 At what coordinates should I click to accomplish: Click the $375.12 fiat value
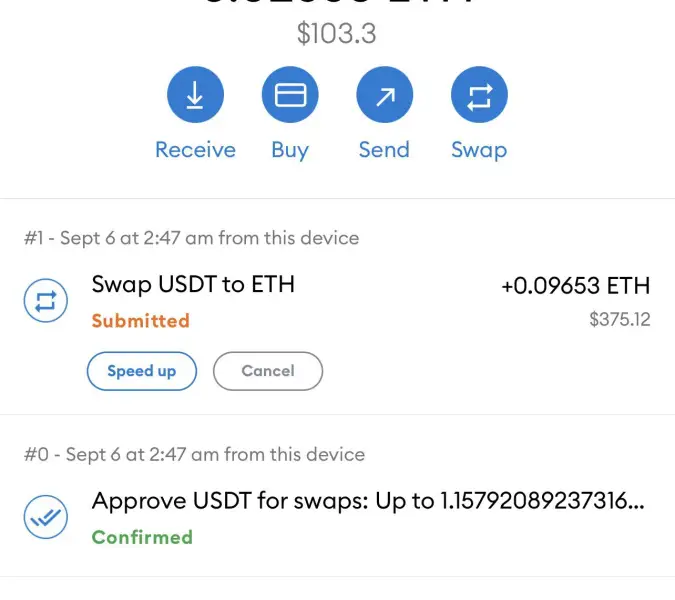click(x=620, y=320)
